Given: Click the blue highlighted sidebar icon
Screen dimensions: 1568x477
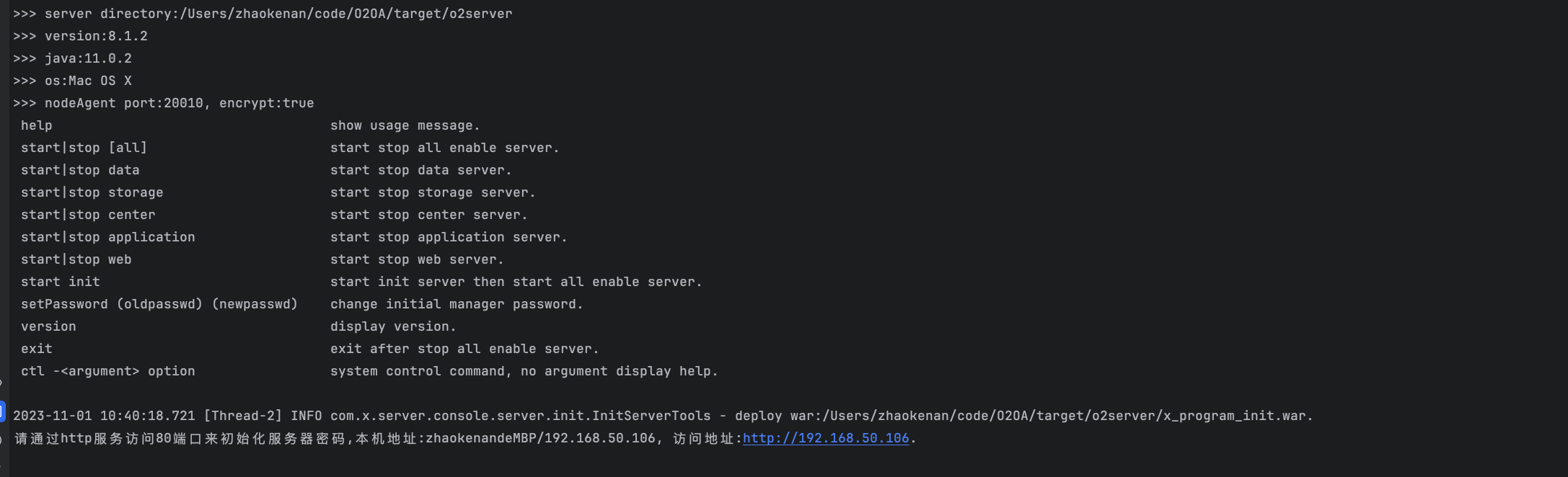Looking at the screenshot, I should coord(2,412).
